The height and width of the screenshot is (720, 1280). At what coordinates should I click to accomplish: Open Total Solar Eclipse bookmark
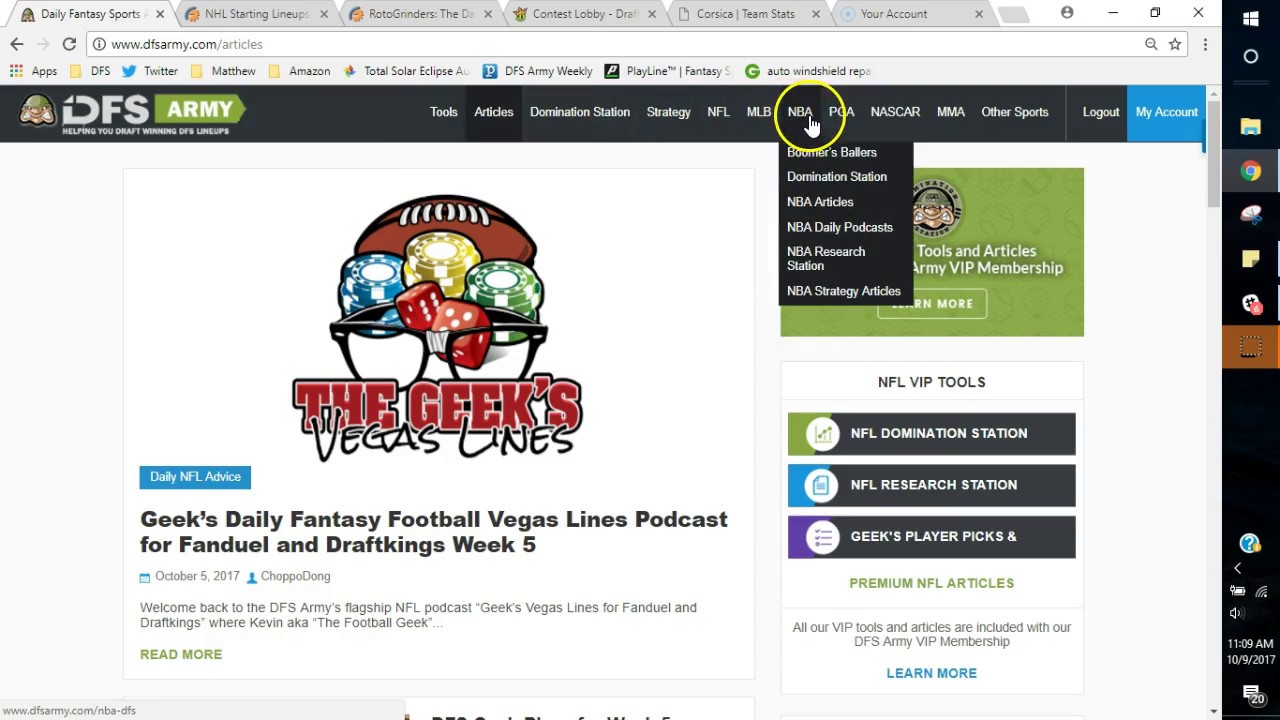tap(406, 71)
